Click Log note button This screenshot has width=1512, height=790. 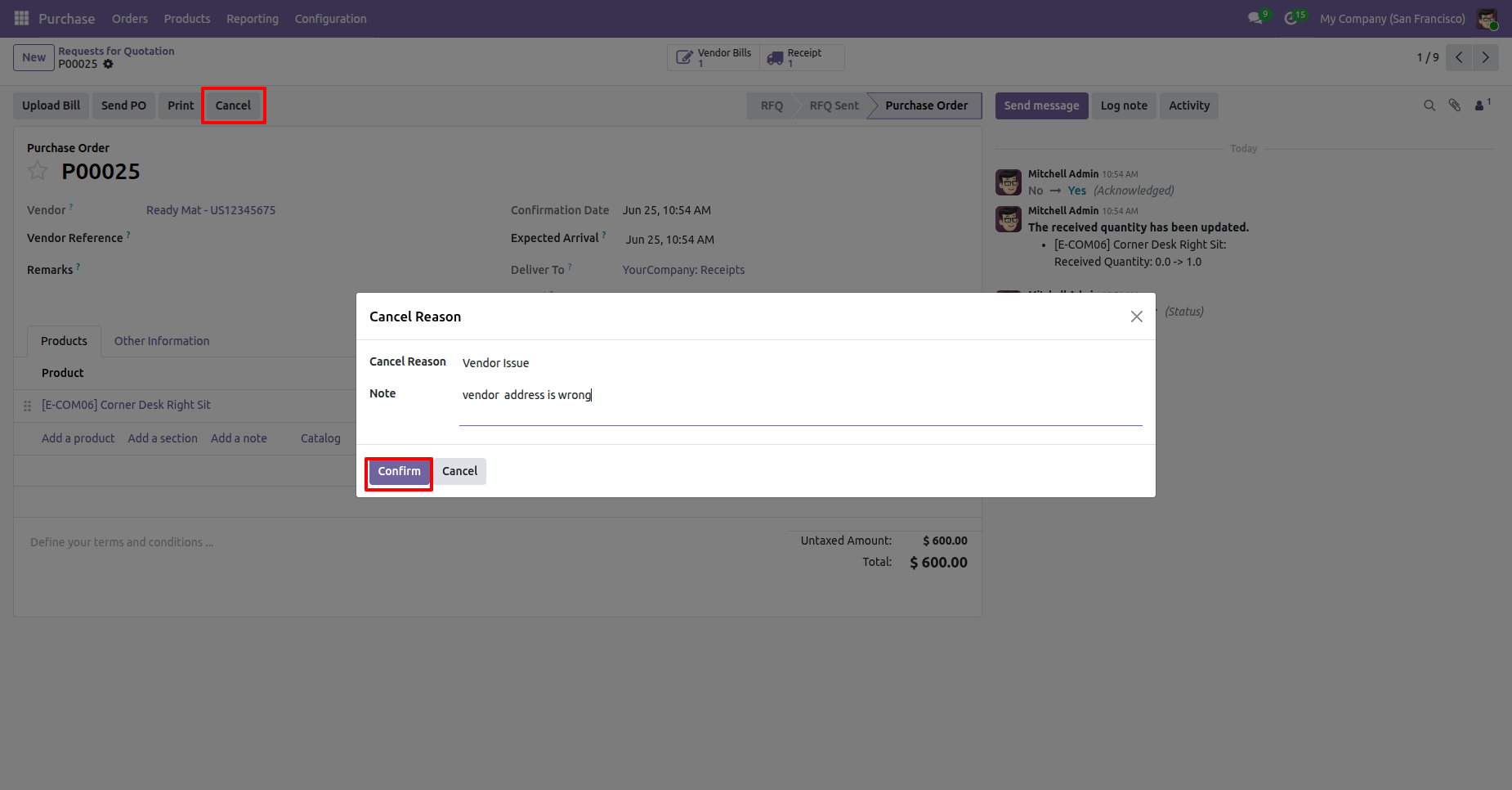tap(1124, 105)
